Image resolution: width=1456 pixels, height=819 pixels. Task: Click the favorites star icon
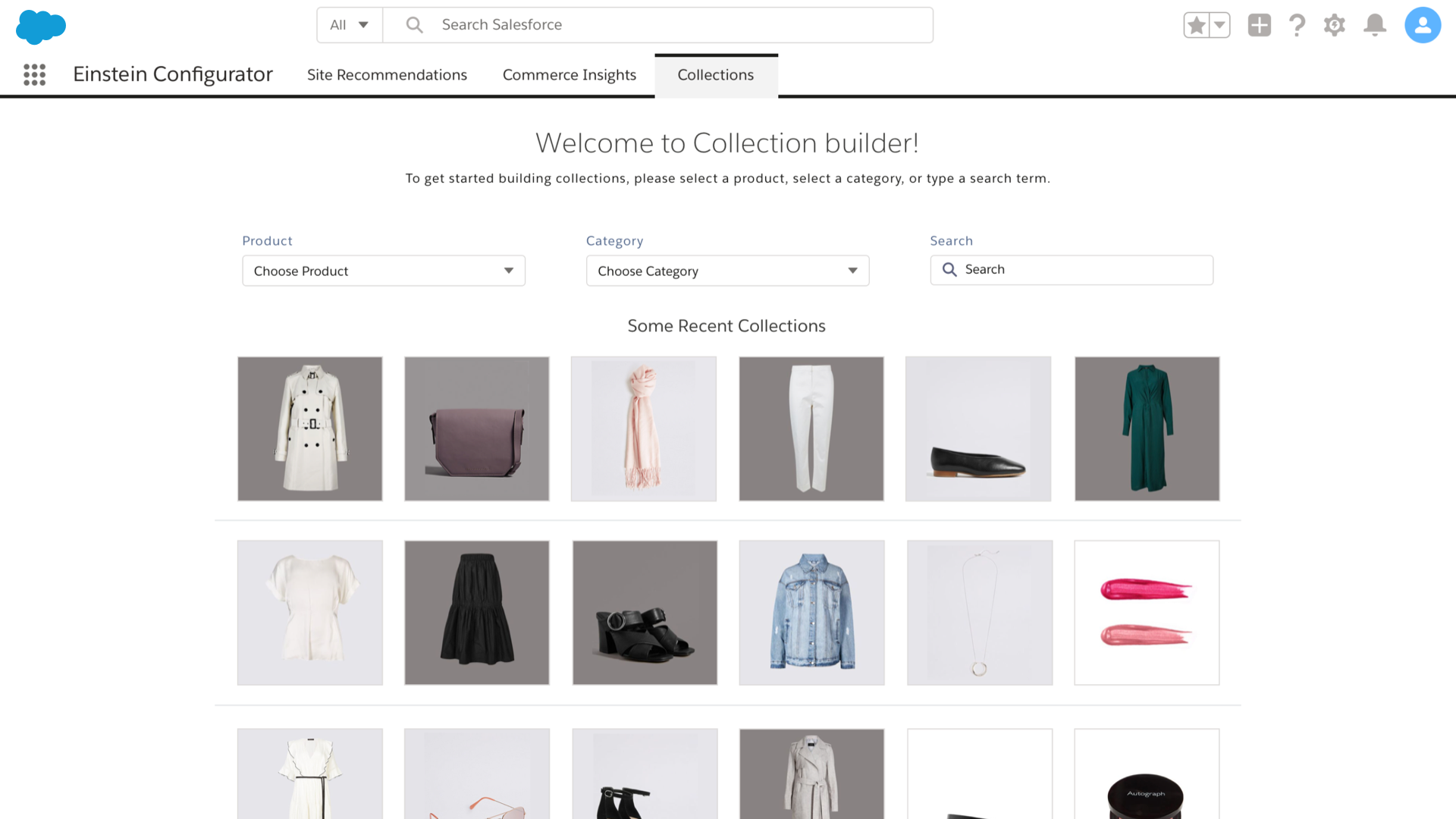(1197, 25)
